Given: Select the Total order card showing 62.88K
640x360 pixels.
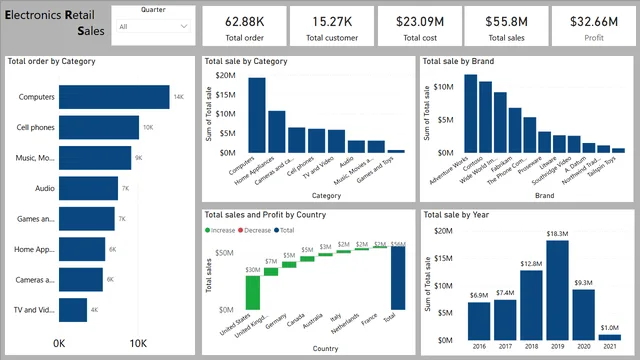Looking at the screenshot, I should click(x=244, y=26).
